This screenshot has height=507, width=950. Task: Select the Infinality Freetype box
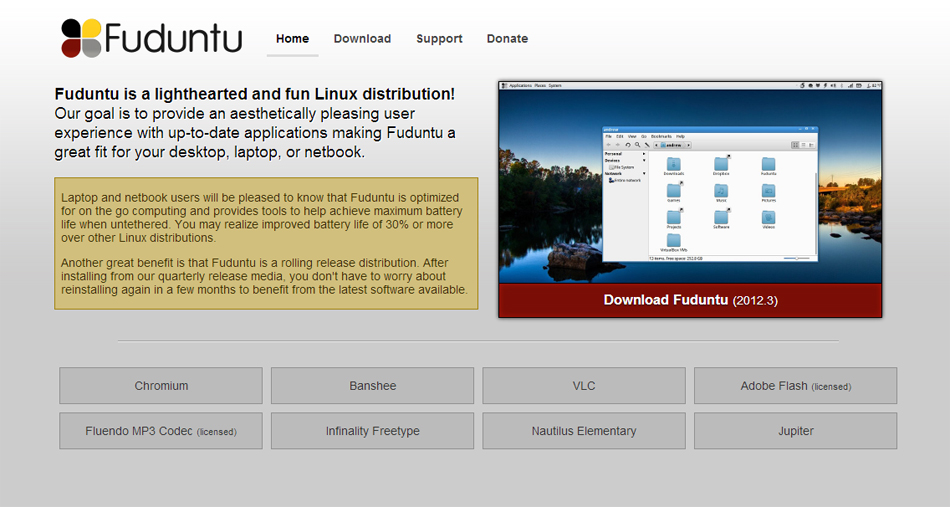click(x=373, y=431)
